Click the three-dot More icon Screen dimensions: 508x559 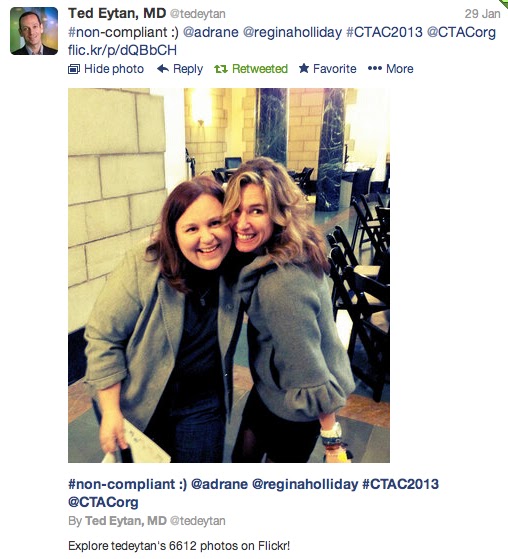375,68
